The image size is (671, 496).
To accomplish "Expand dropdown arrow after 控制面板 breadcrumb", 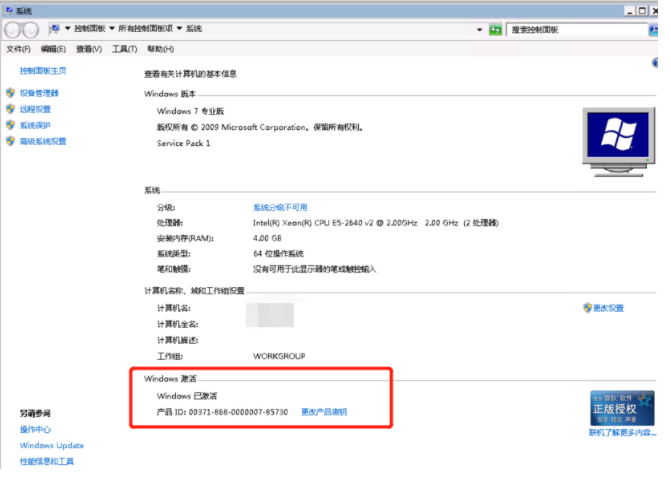I will (112, 29).
